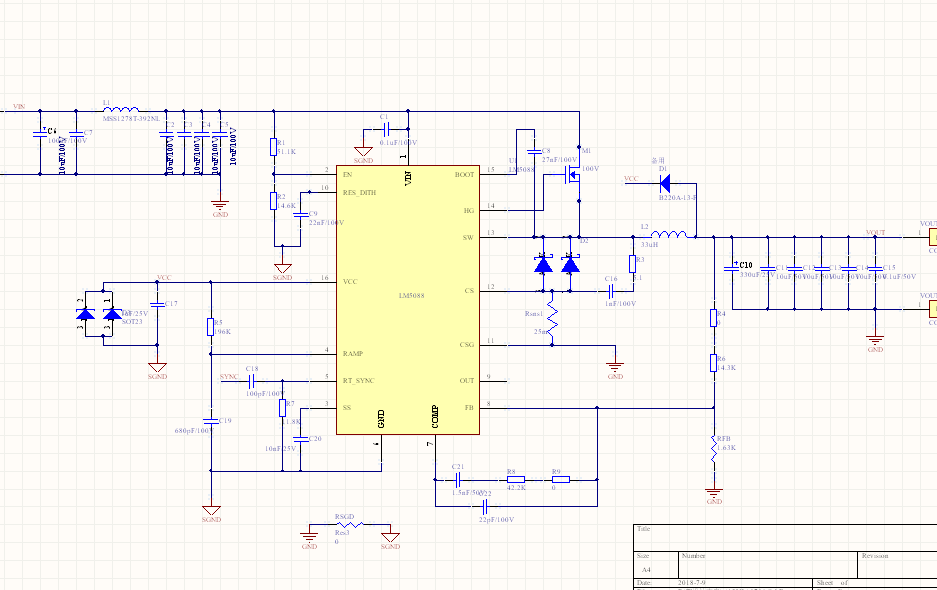Click the GND symbol at CSG net
The image size is (937, 590).
tap(615, 367)
